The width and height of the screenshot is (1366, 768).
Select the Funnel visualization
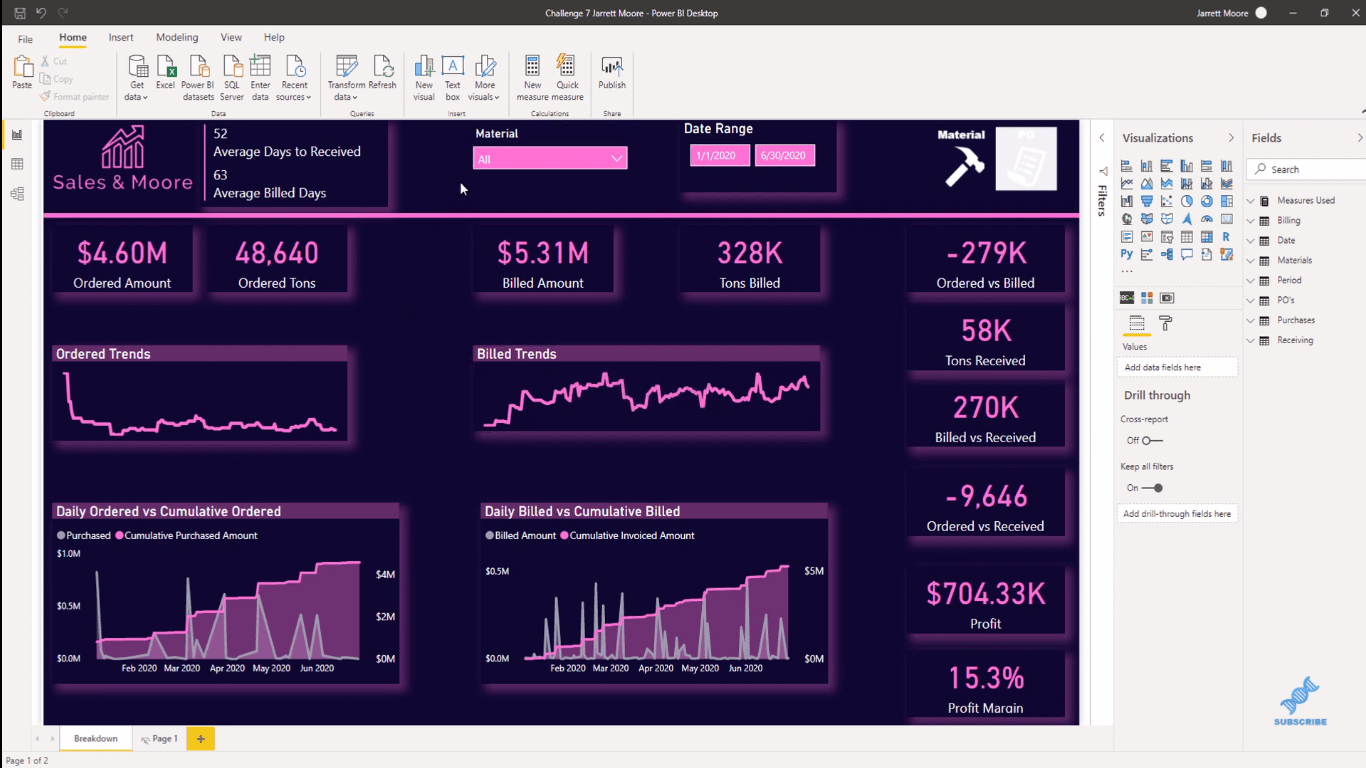click(x=1147, y=201)
